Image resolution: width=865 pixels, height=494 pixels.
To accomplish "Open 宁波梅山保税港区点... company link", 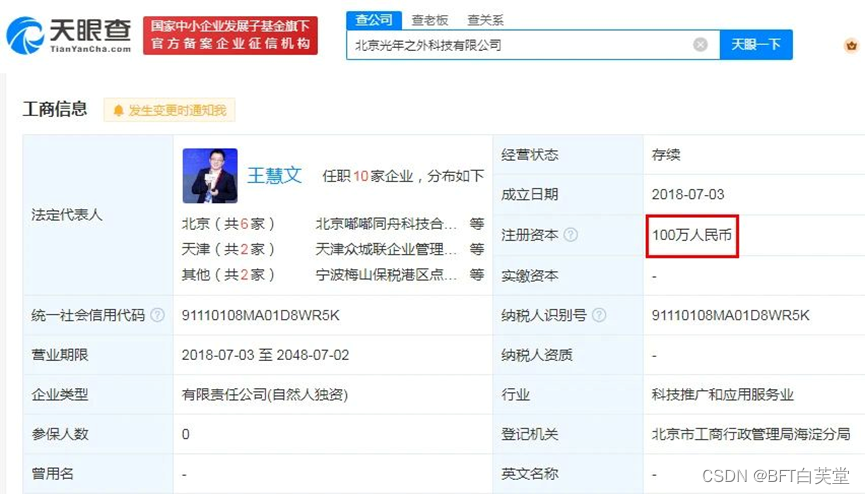I will click(x=386, y=274).
